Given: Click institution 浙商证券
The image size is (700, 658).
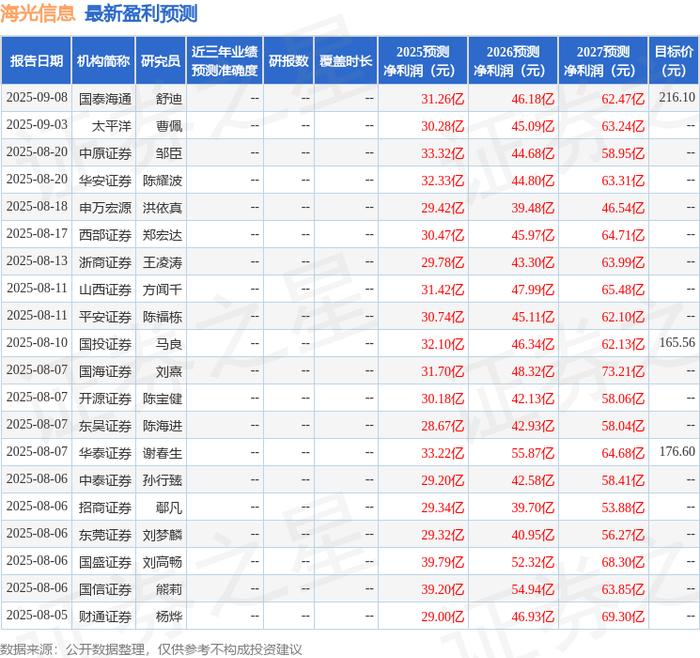Looking at the screenshot, I should pyautogui.click(x=105, y=262).
